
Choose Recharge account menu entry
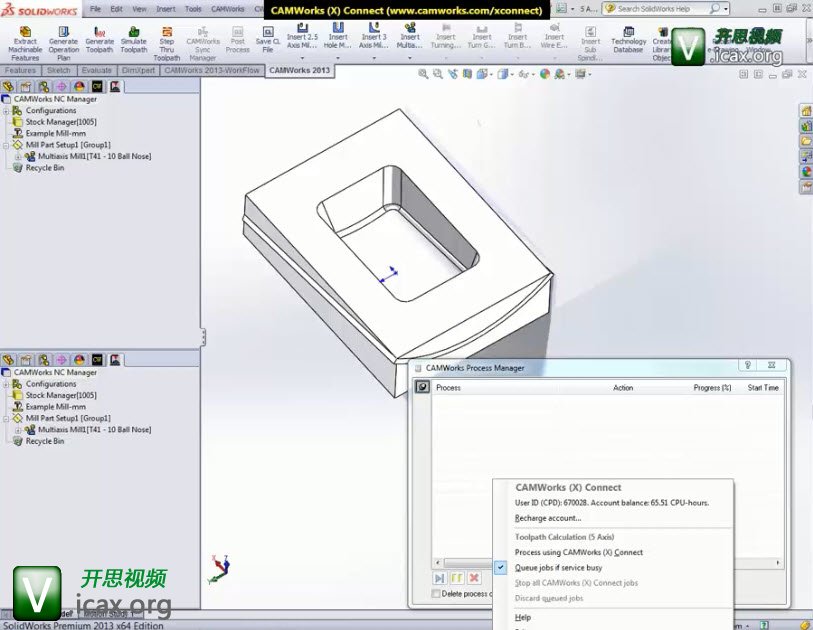click(548, 518)
